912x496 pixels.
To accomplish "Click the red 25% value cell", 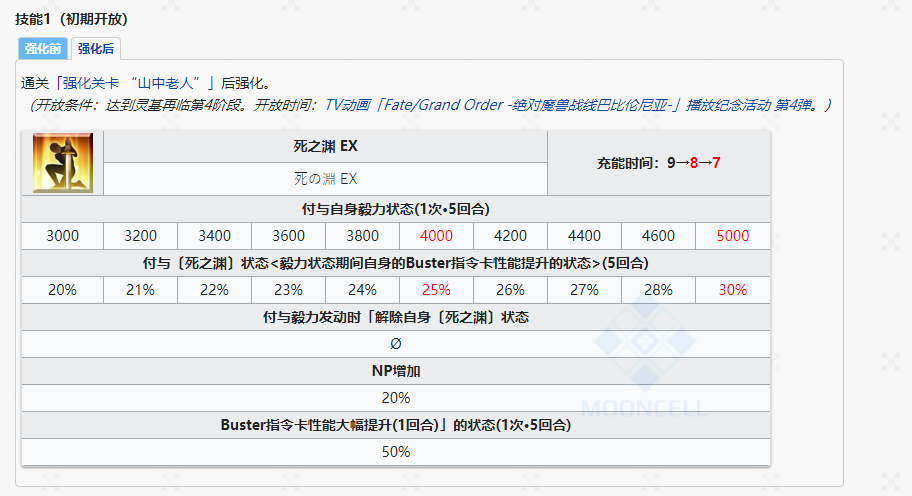I will [436, 290].
